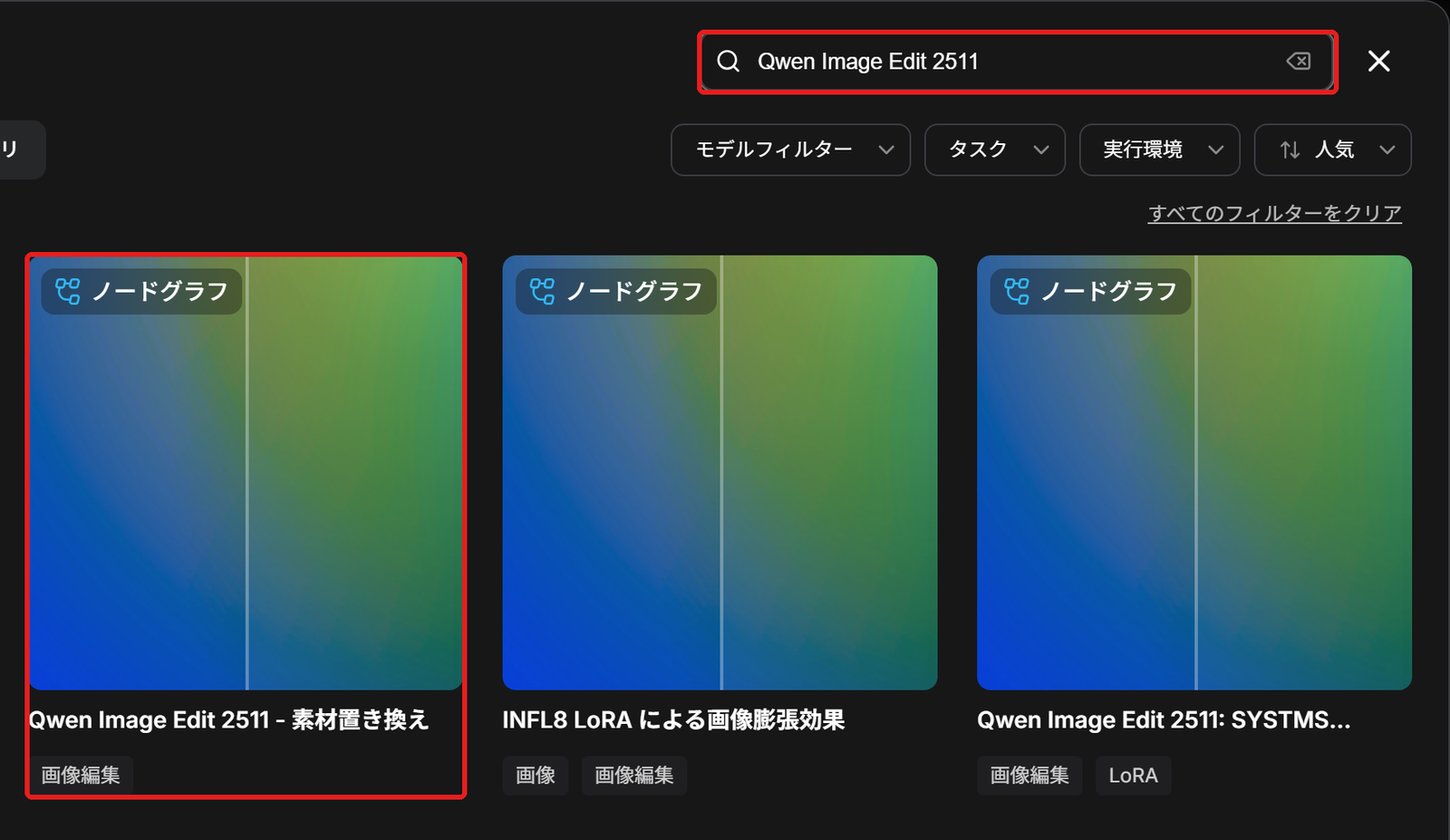Select the ノードグラフ badge on the INFL8 card
Viewport: 1450px width, 840px height.
pyautogui.click(x=616, y=291)
